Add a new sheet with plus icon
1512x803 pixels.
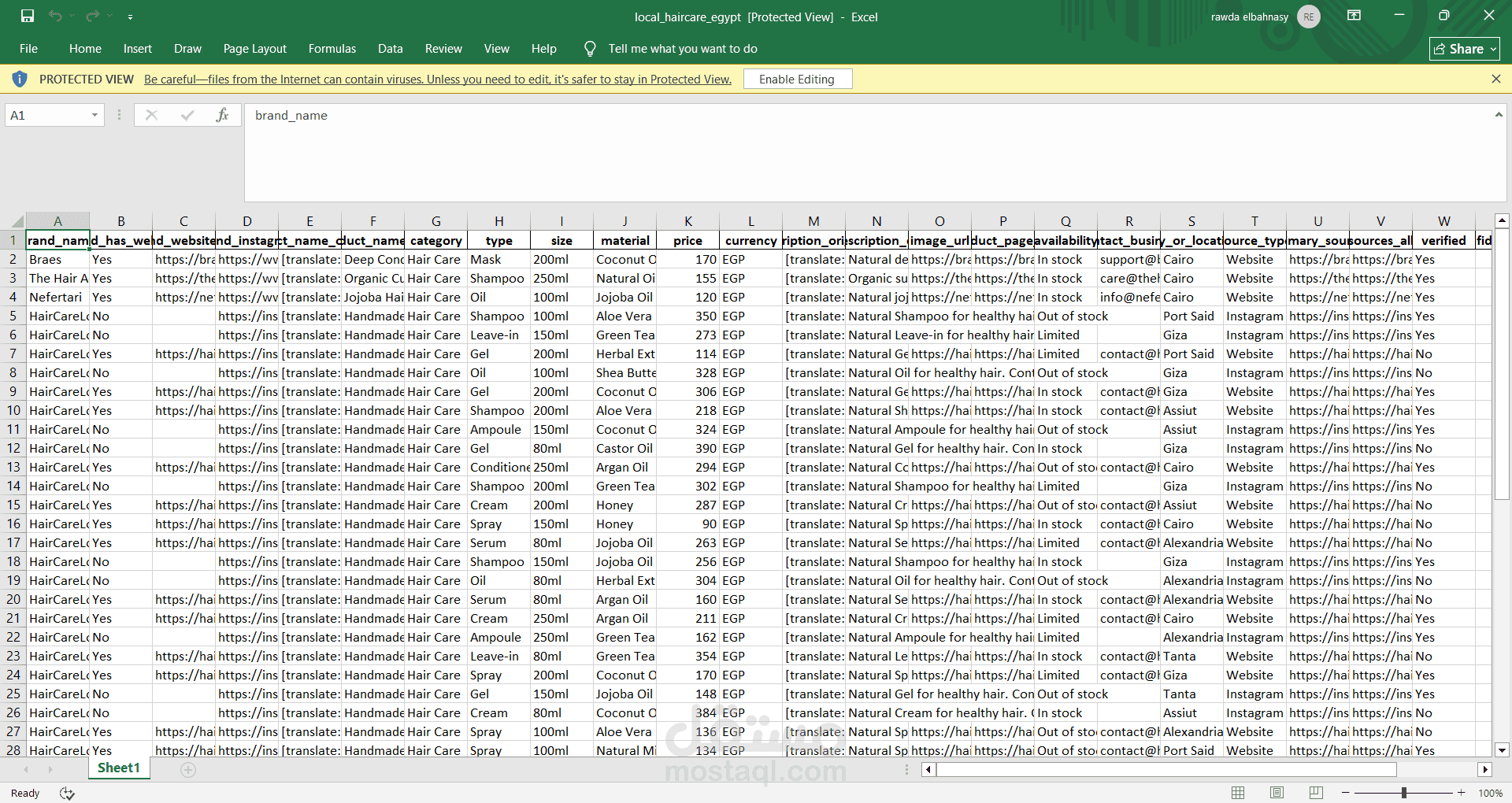click(187, 769)
